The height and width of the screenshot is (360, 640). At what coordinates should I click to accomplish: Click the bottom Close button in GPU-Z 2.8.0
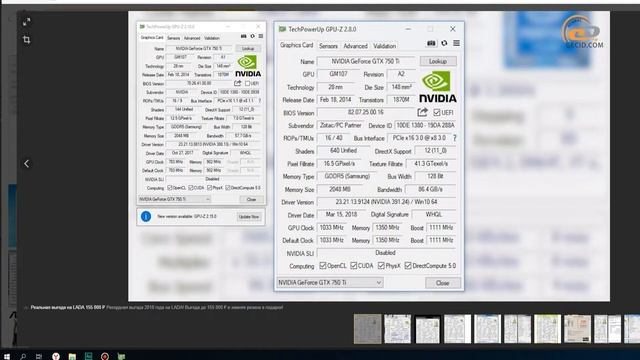point(442,283)
